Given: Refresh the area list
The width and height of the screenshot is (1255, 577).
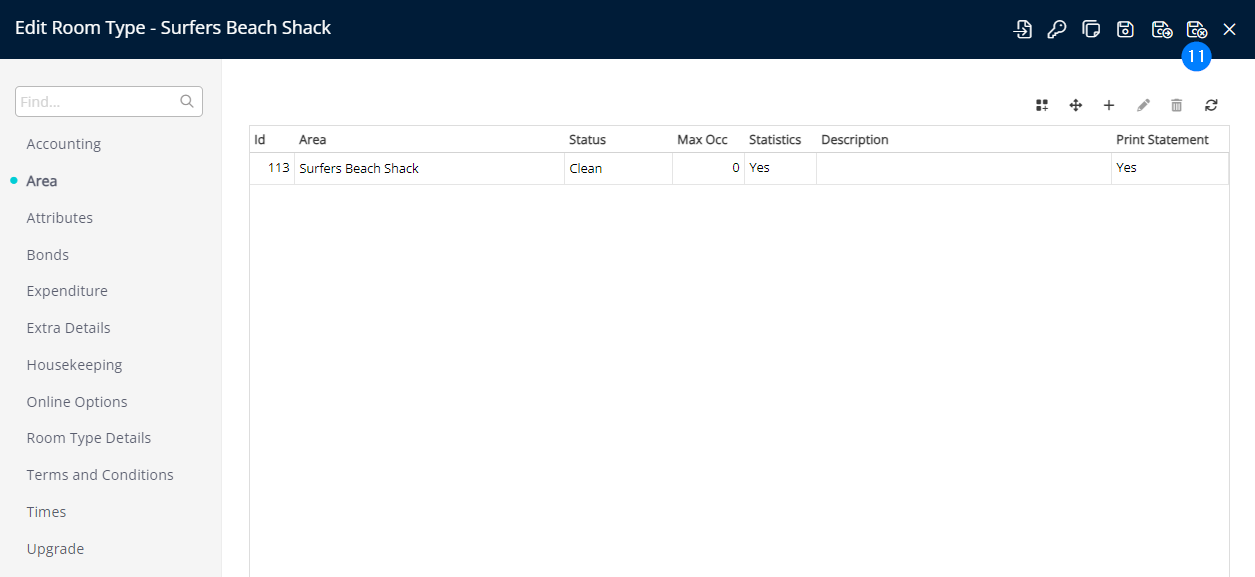Looking at the screenshot, I should (x=1211, y=105).
